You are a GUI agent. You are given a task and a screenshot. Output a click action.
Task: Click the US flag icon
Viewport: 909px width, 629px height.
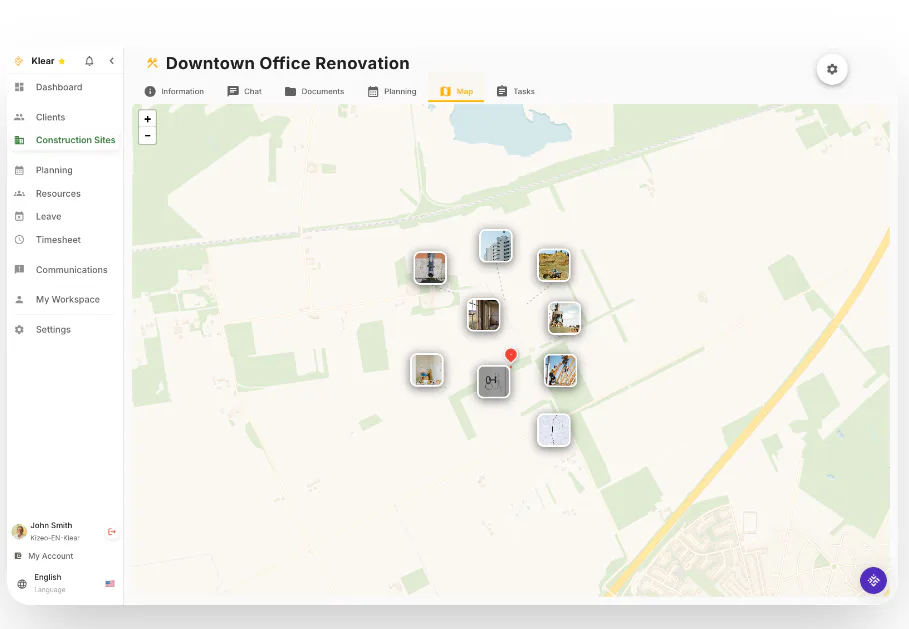pos(110,584)
